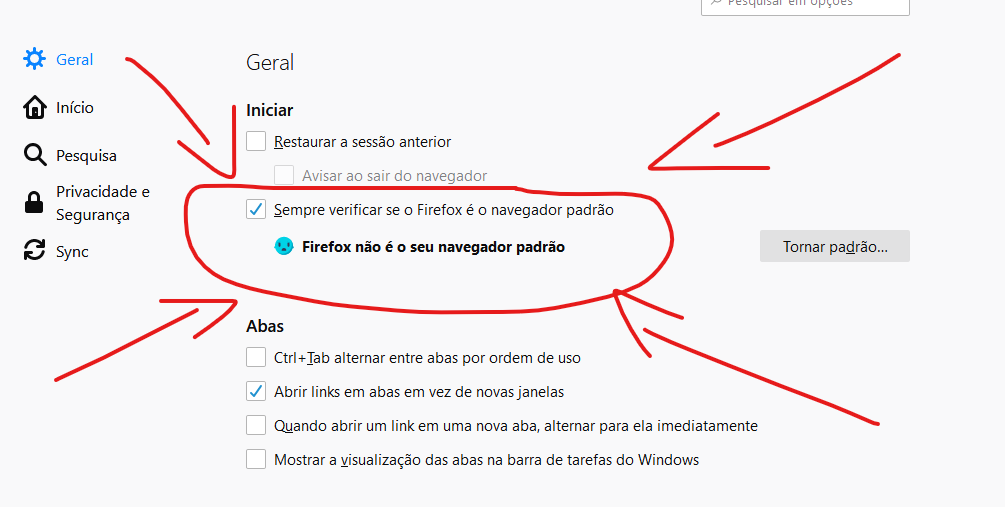
Task: Click the search icon in the options search box
Action: (716, 3)
